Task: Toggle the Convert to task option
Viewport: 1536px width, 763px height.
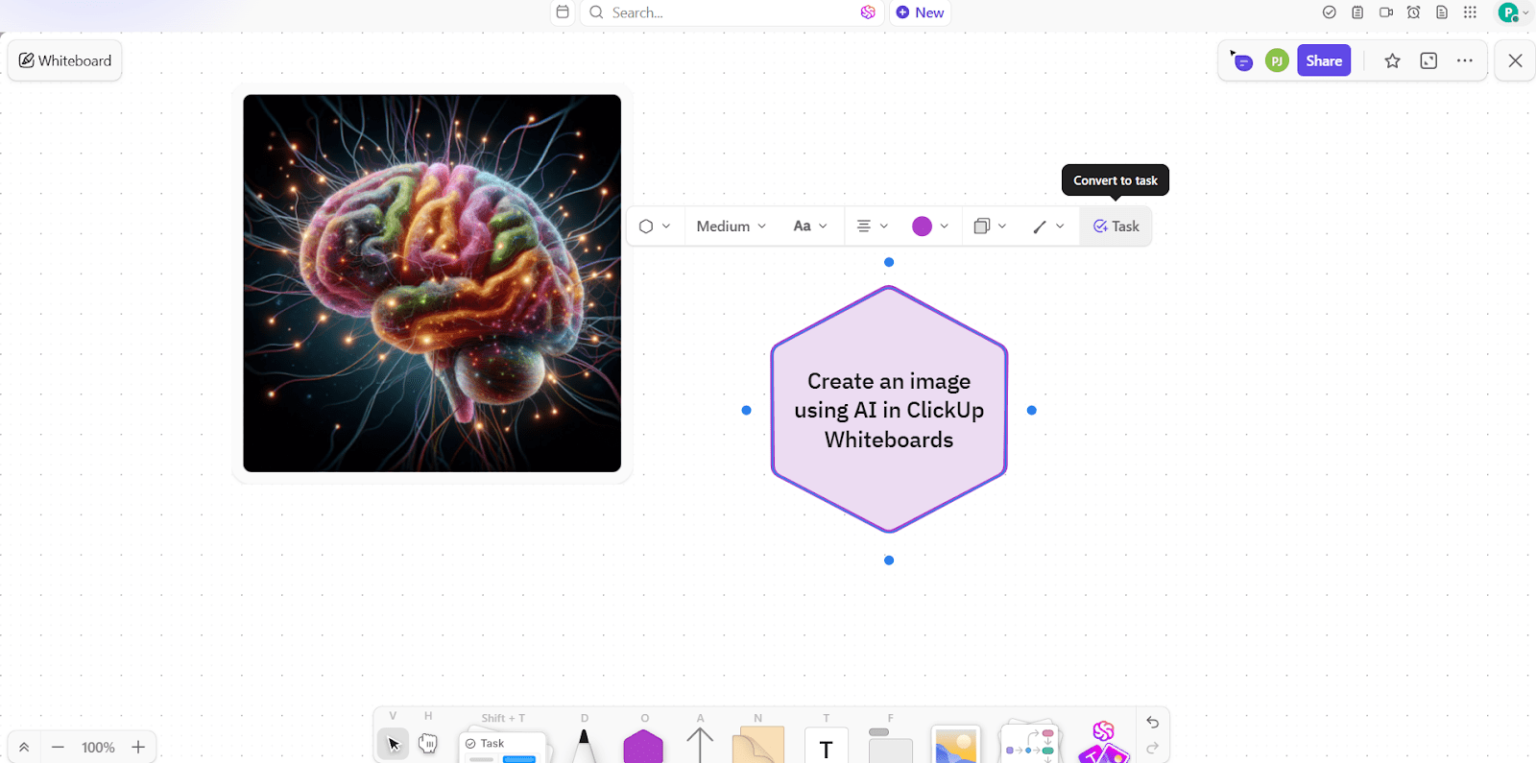Action: coord(1116,226)
